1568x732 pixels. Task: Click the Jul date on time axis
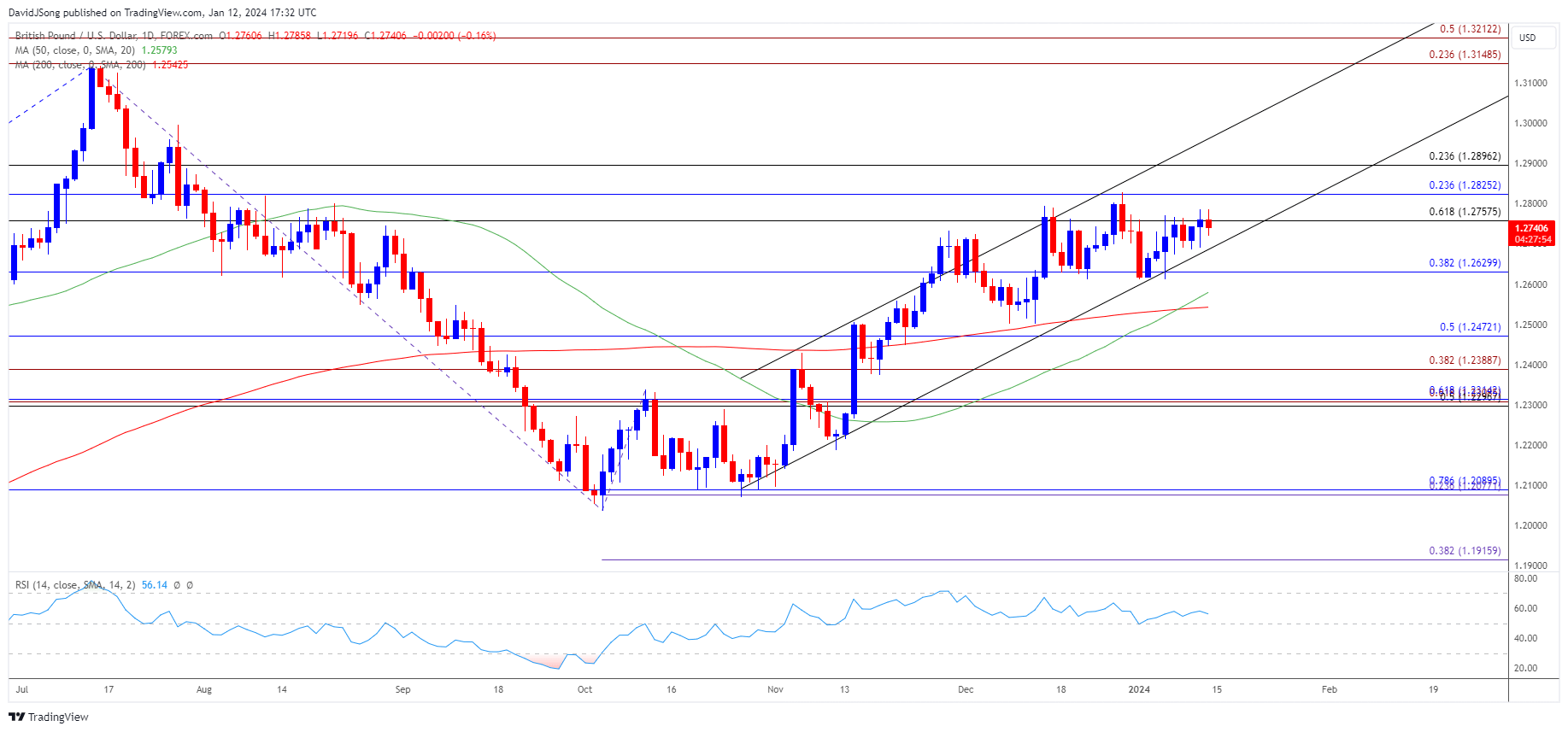click(x=21, y=689)
